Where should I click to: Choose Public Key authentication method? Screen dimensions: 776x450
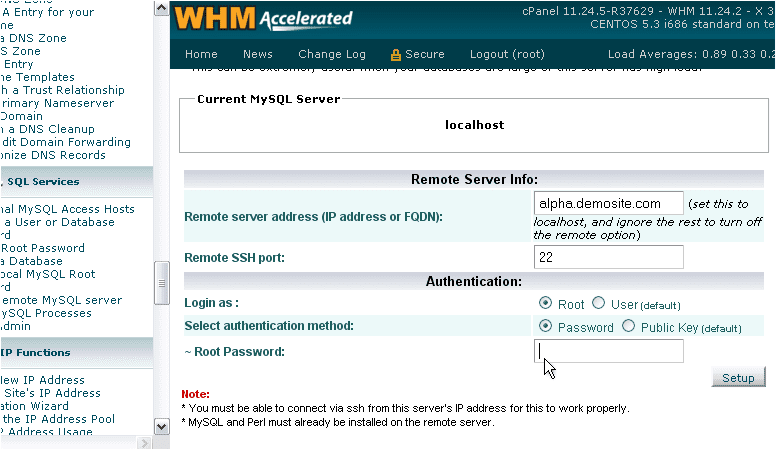click(x=629, y=326)
